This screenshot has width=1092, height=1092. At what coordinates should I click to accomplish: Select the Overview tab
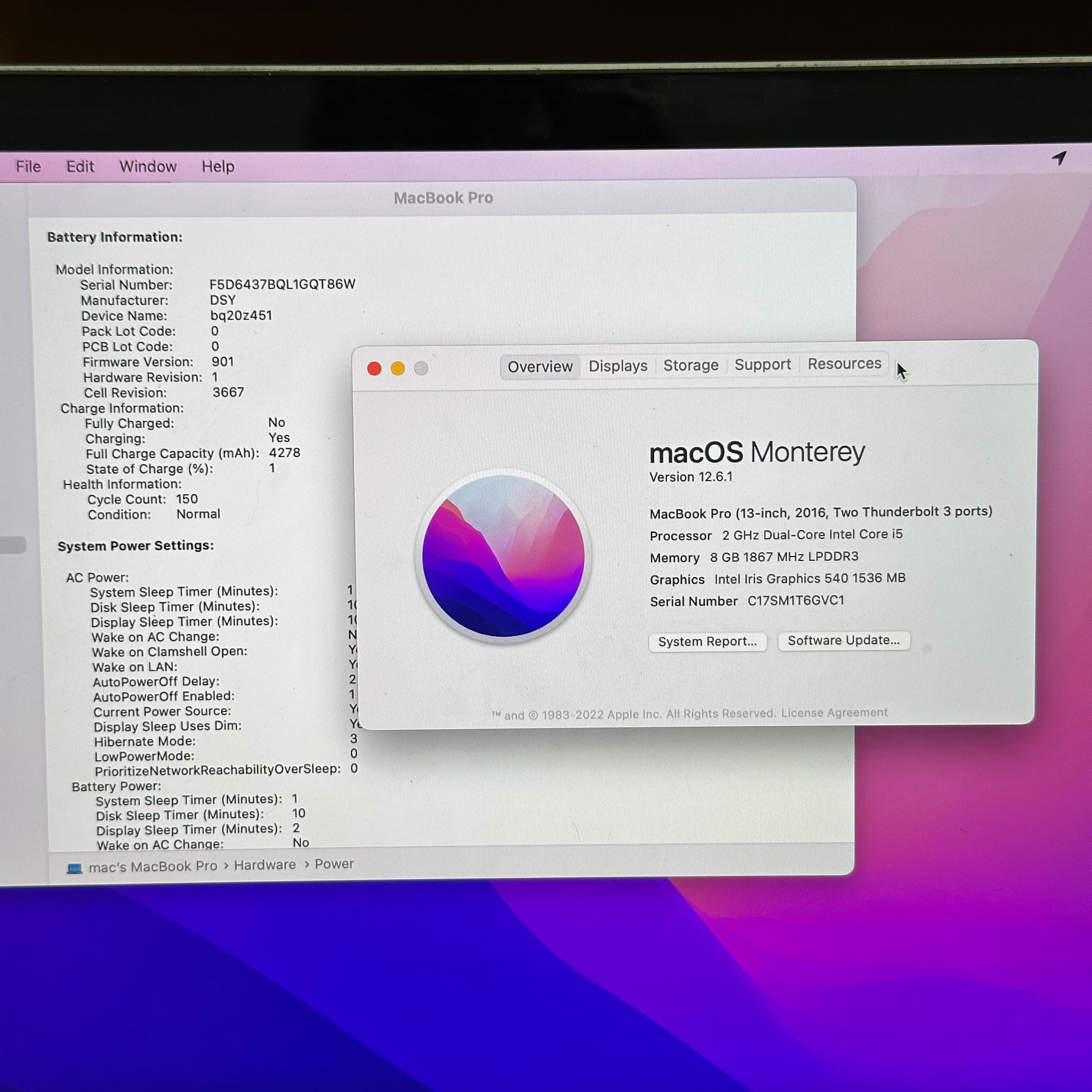pos(540,367)
